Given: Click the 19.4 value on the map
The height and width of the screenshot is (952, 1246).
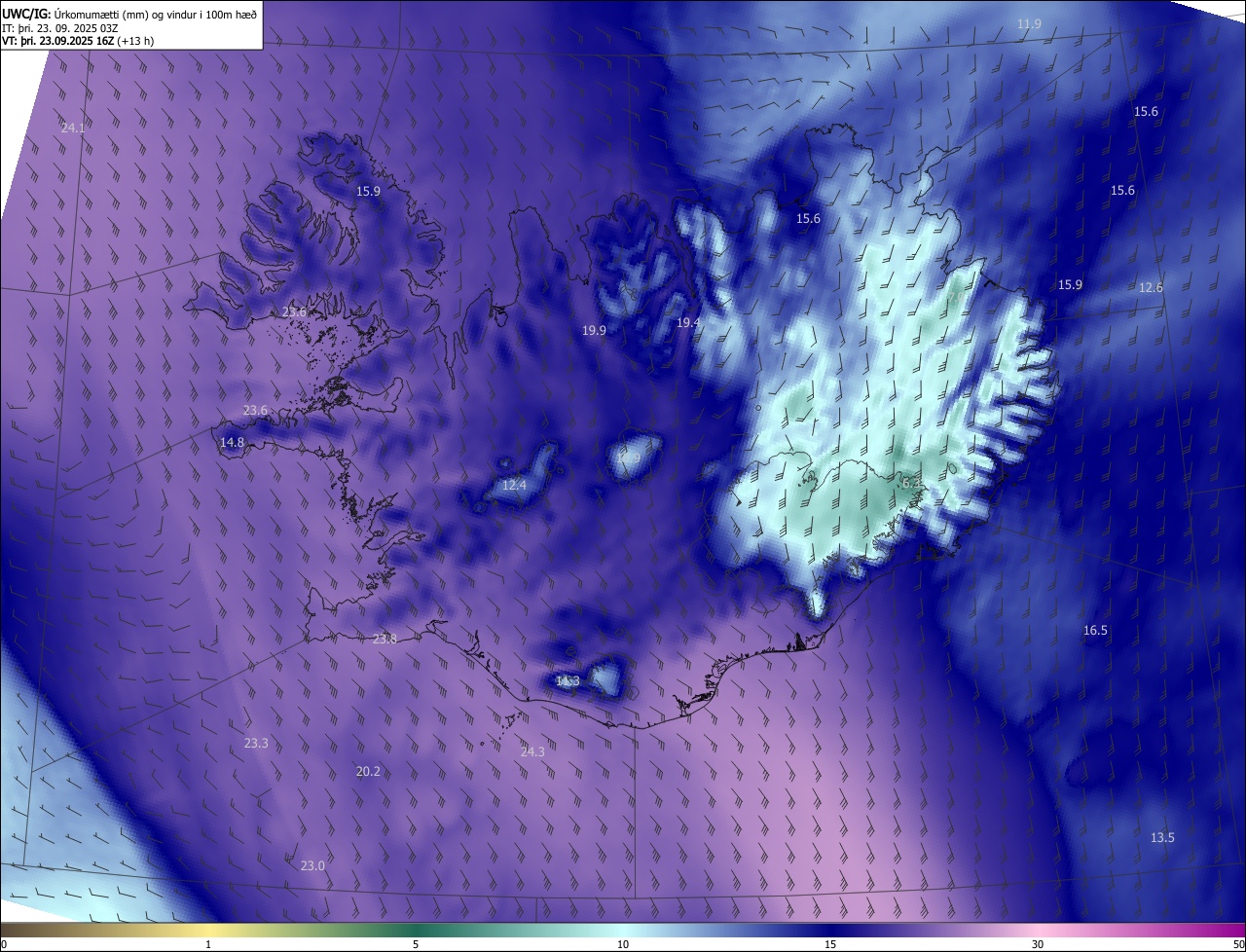Looking at the screenshot, I should [688, 322].
